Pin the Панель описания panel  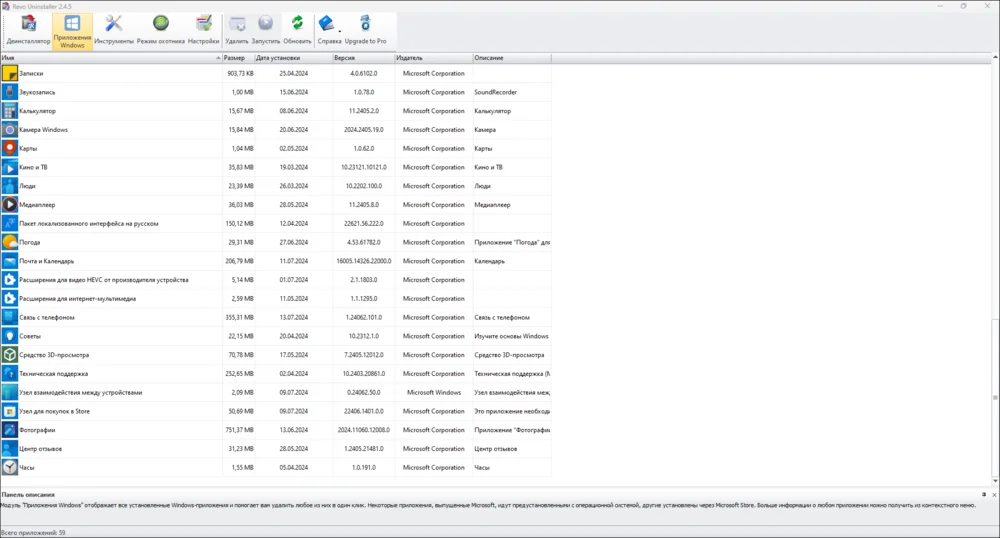[984, 495]
